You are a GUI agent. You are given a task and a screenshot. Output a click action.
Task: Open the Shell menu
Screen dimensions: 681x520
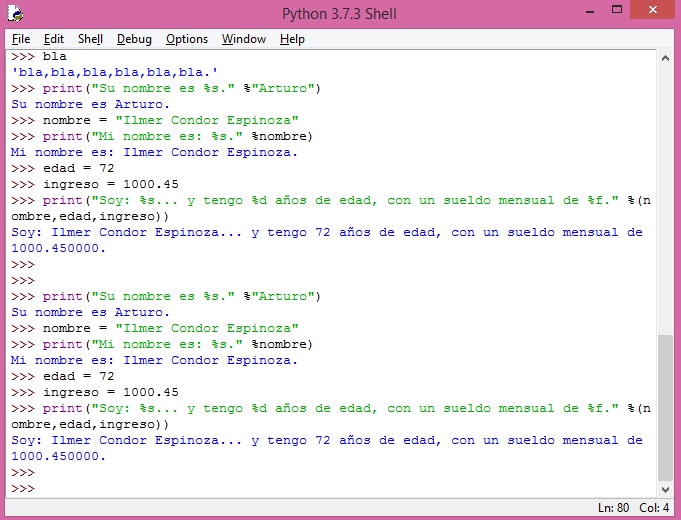[90, 39]
